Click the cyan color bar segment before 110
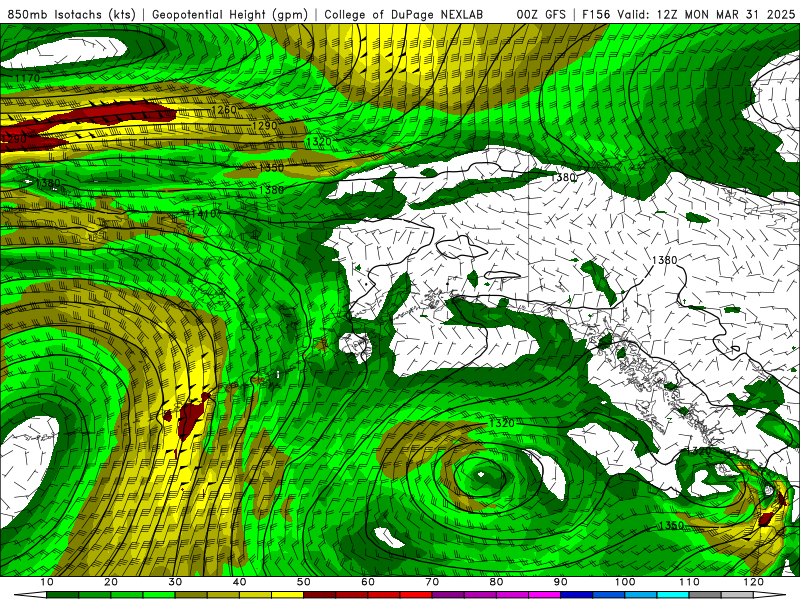This screenshot has width=800, height=600. click(673, 595)
